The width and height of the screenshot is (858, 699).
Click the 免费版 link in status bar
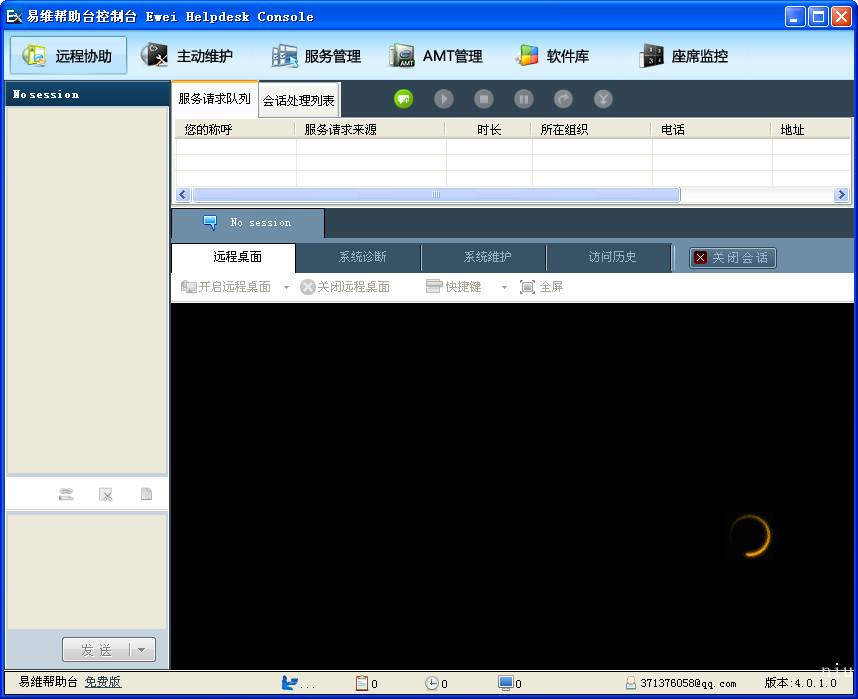pos(103,682)
